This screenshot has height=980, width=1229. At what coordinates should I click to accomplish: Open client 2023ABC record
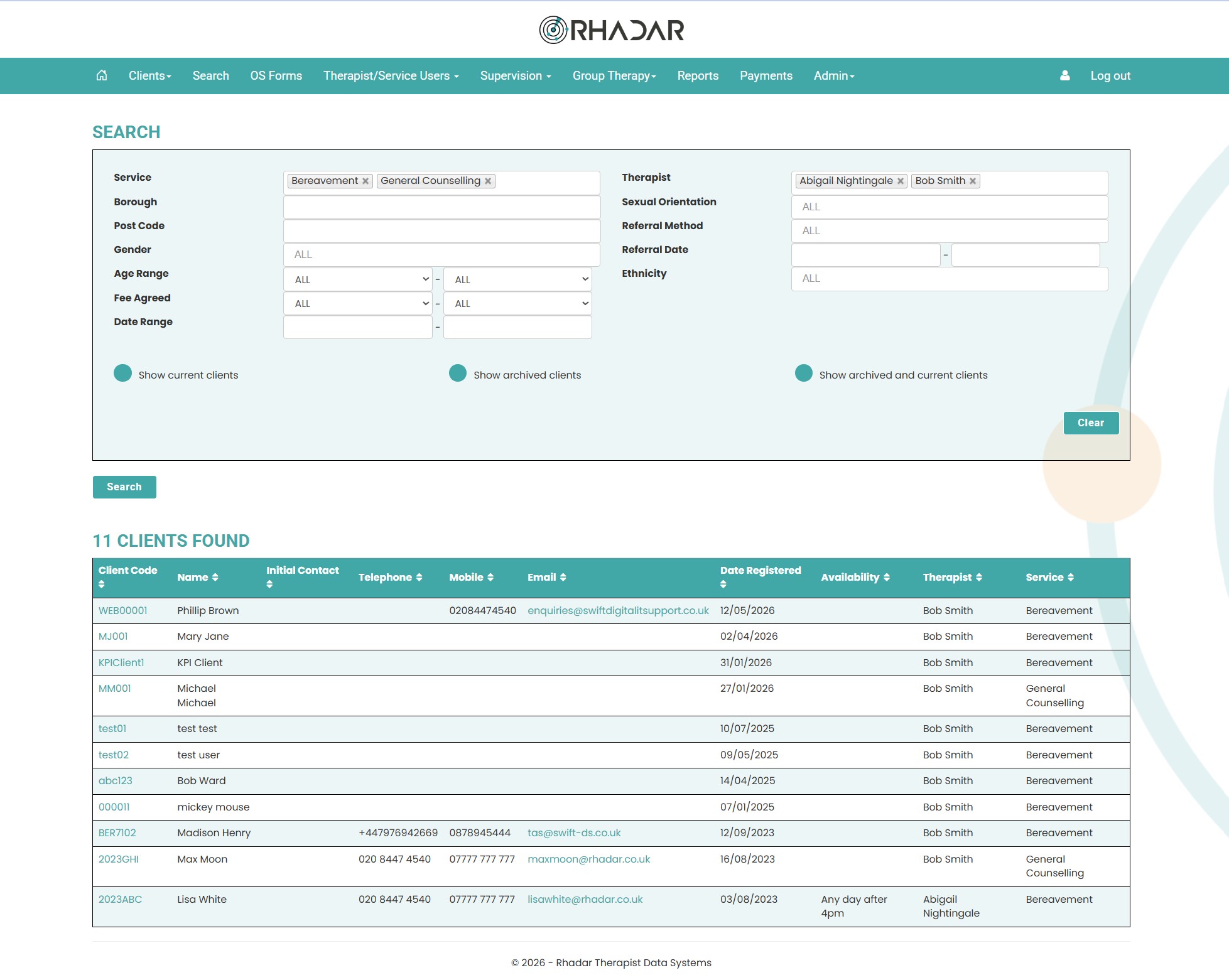120,900
